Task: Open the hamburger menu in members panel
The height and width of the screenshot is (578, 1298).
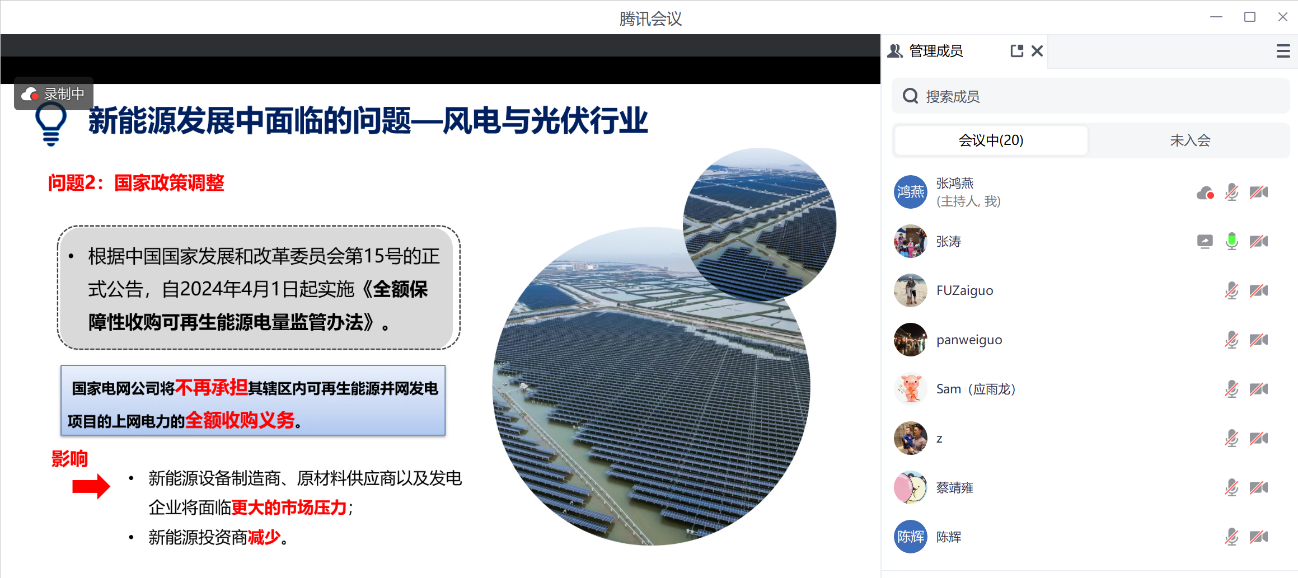Action: coord(1283,51)
